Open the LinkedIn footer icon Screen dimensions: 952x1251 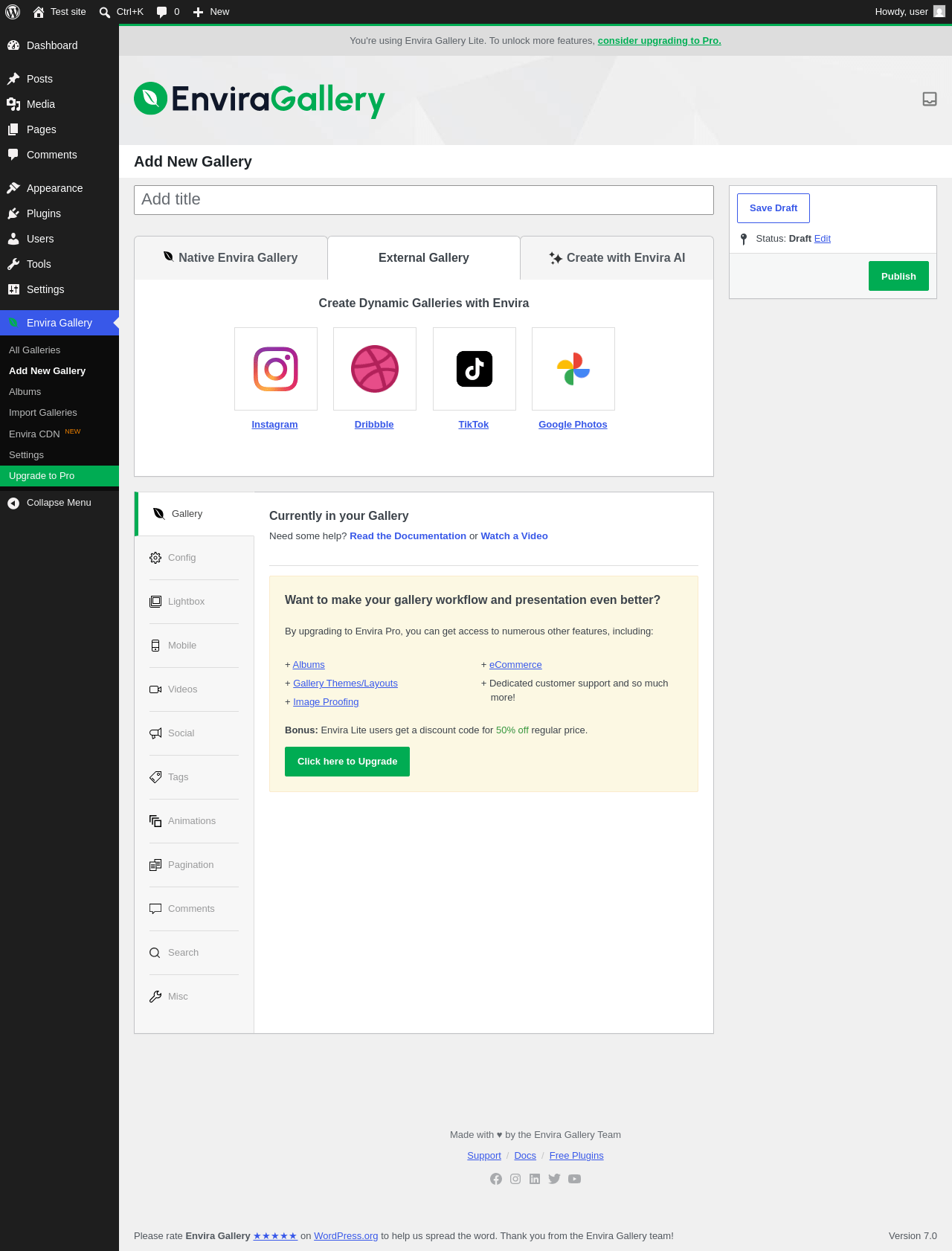[535, 1179]
